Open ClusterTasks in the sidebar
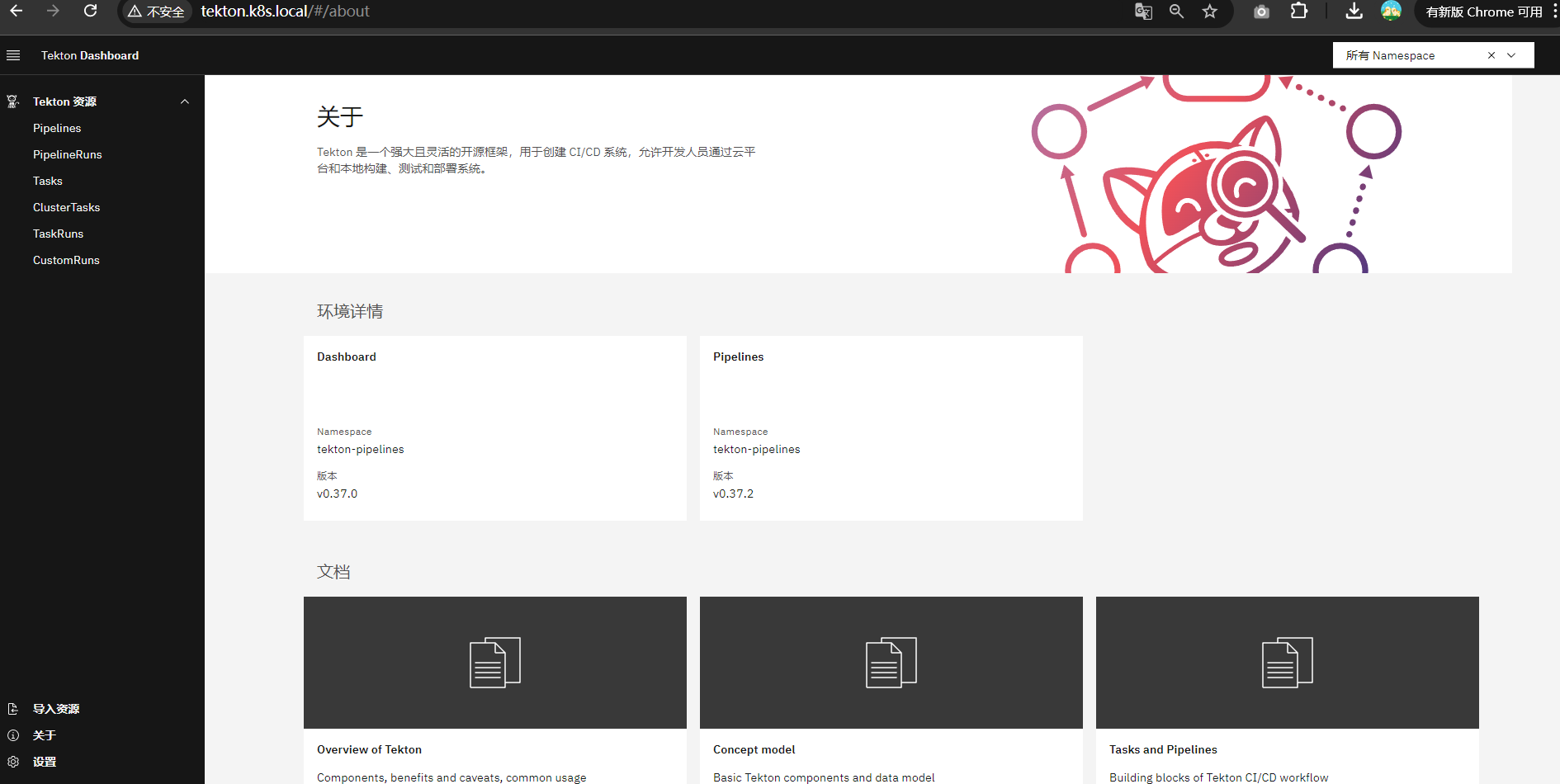The height and width of the screenshot is (784, 1560). pyautogui.click(x=66, y=207)
